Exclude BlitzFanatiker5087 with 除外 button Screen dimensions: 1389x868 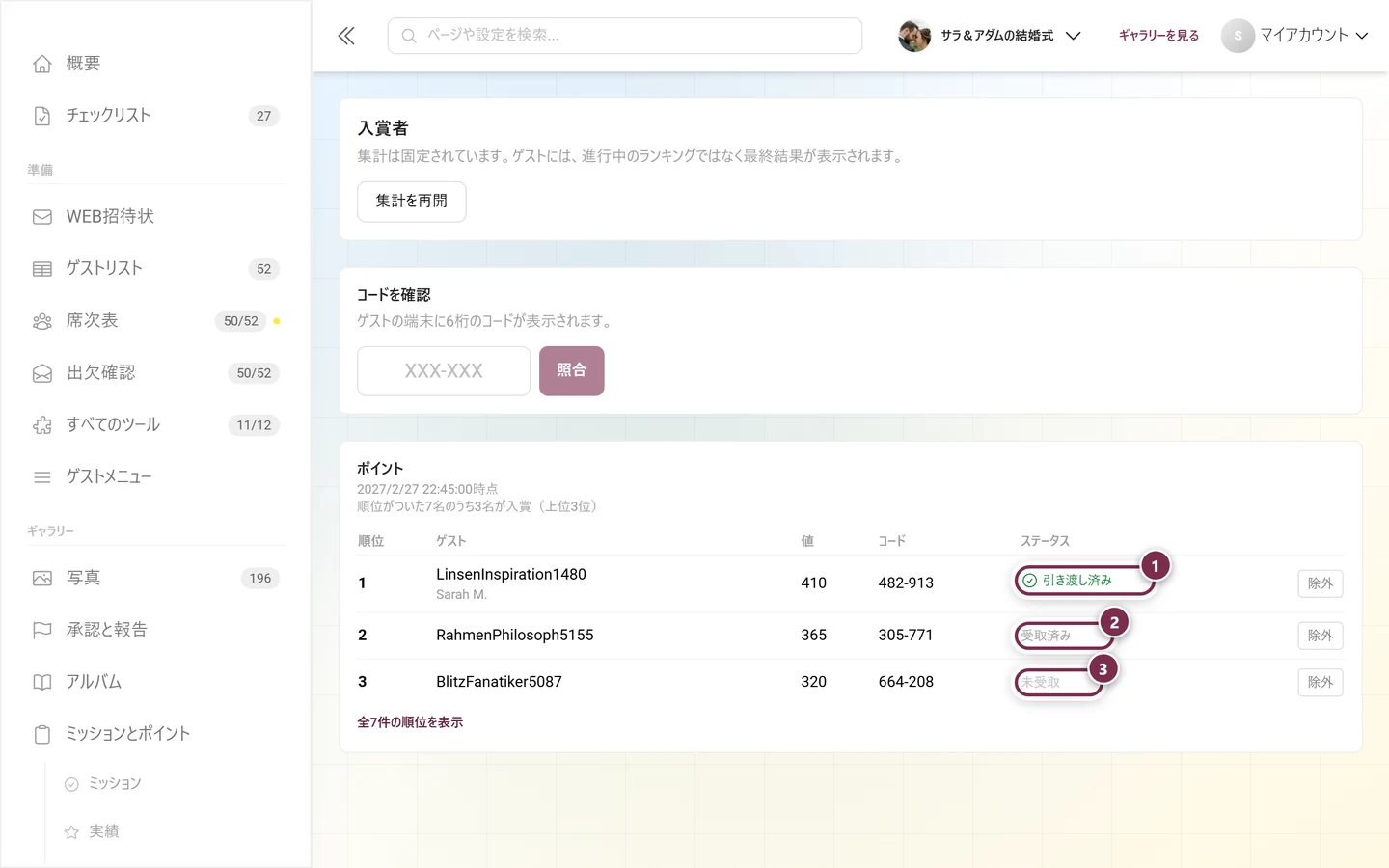(x=1321, y=682)
